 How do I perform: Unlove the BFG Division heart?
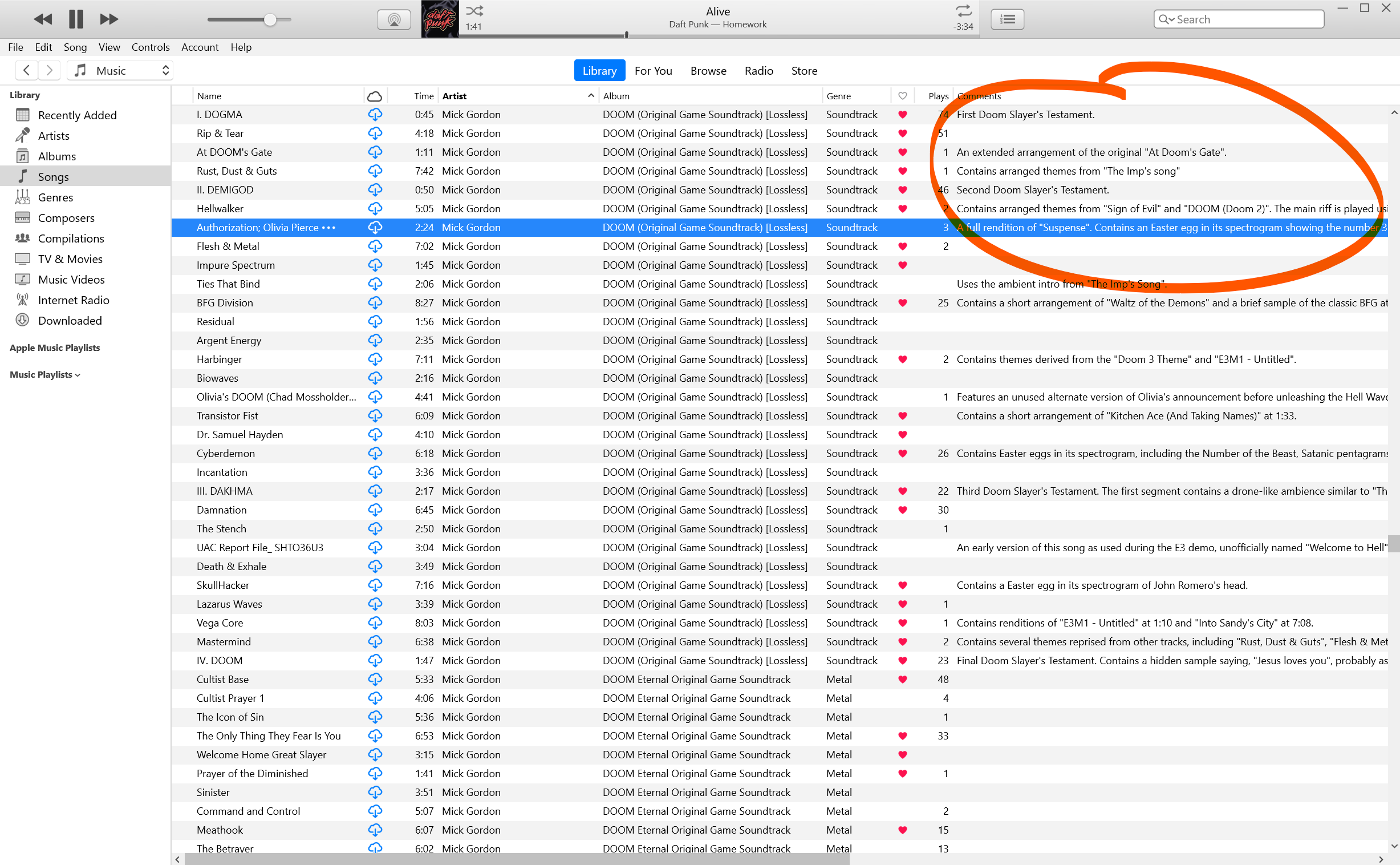902,303
